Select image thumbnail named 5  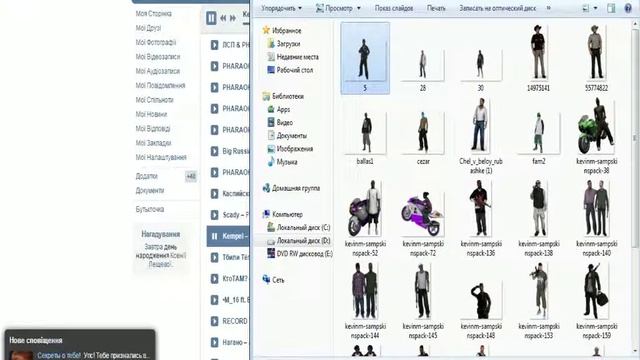point(365,58)
